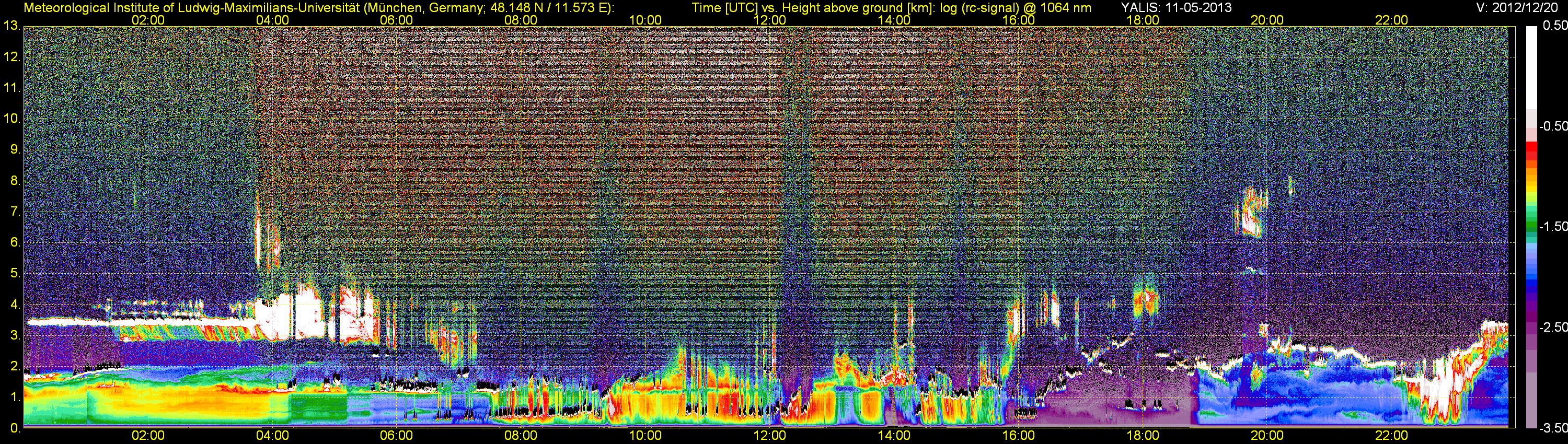Click the "9." height axis label

tap(15, 149)
